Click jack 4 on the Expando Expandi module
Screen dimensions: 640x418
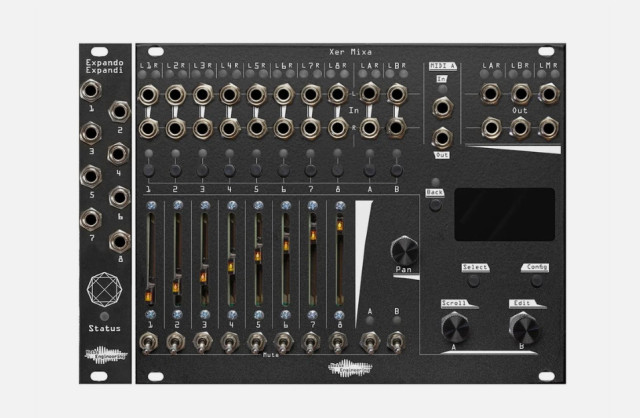click(118, 154)
